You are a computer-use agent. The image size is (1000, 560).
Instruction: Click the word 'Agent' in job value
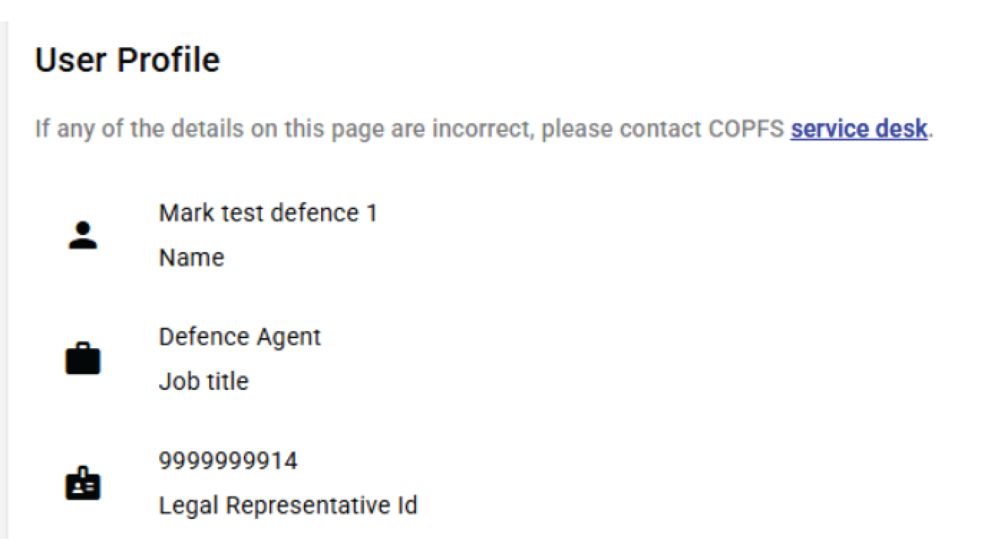[x=289, y=337]
